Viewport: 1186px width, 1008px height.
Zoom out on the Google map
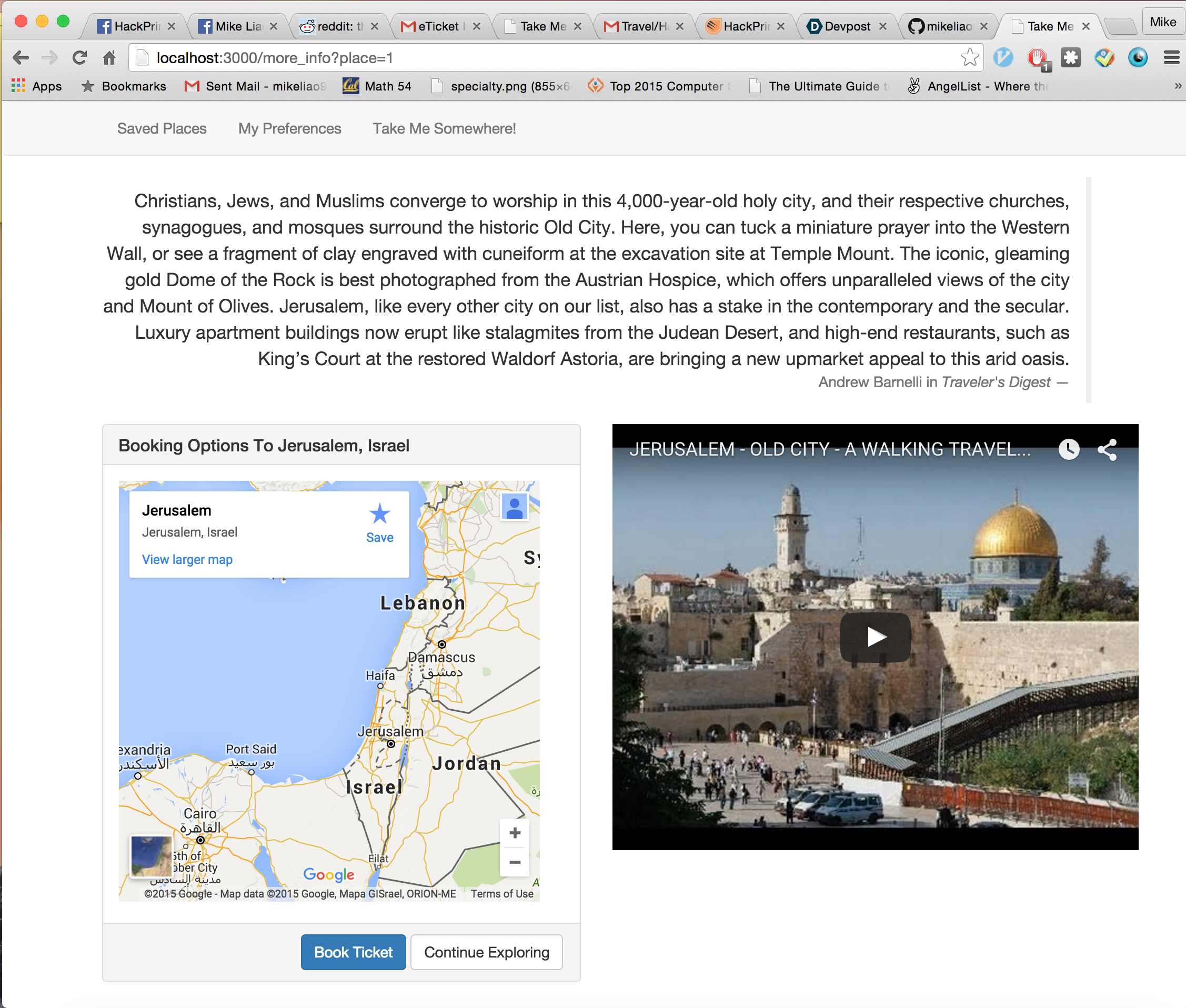[515, 862]
